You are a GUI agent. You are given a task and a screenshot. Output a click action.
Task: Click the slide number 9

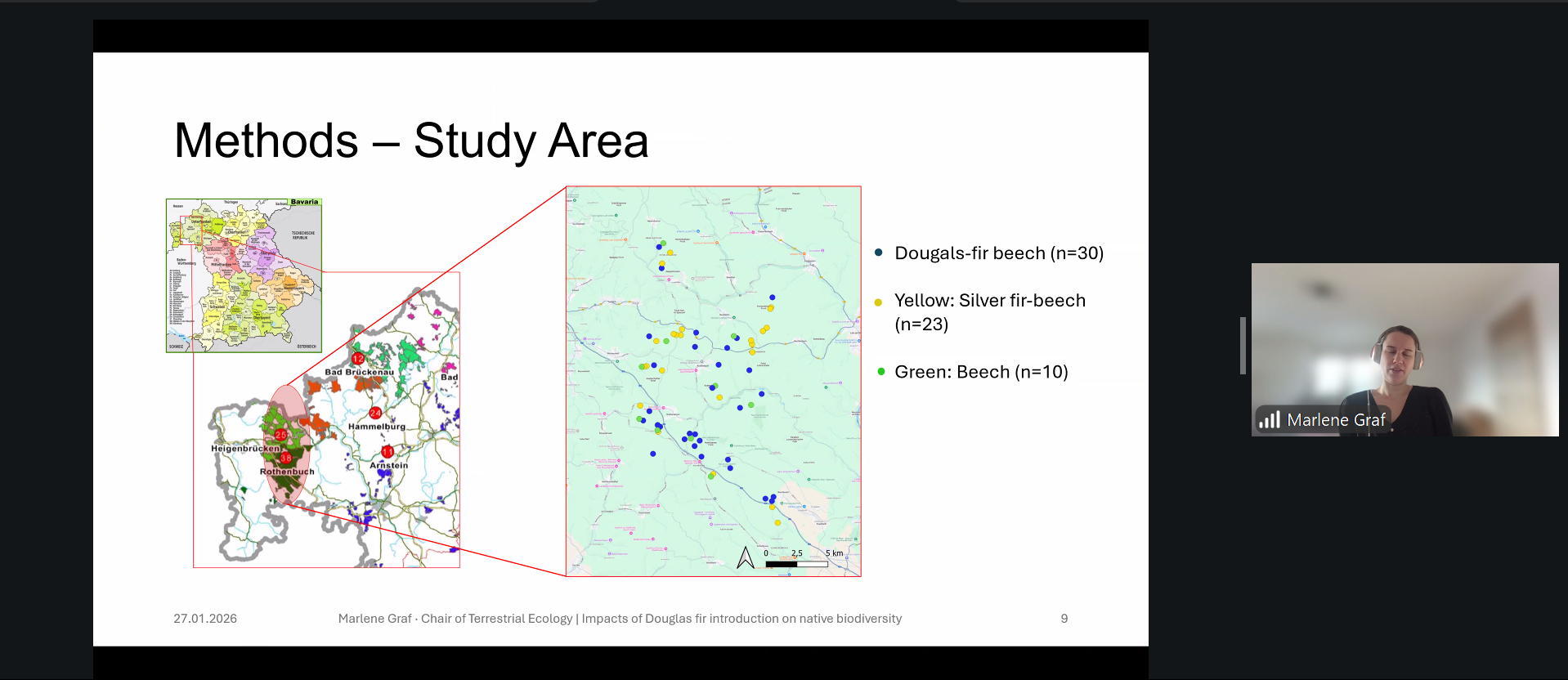[x=1064, y=619]
